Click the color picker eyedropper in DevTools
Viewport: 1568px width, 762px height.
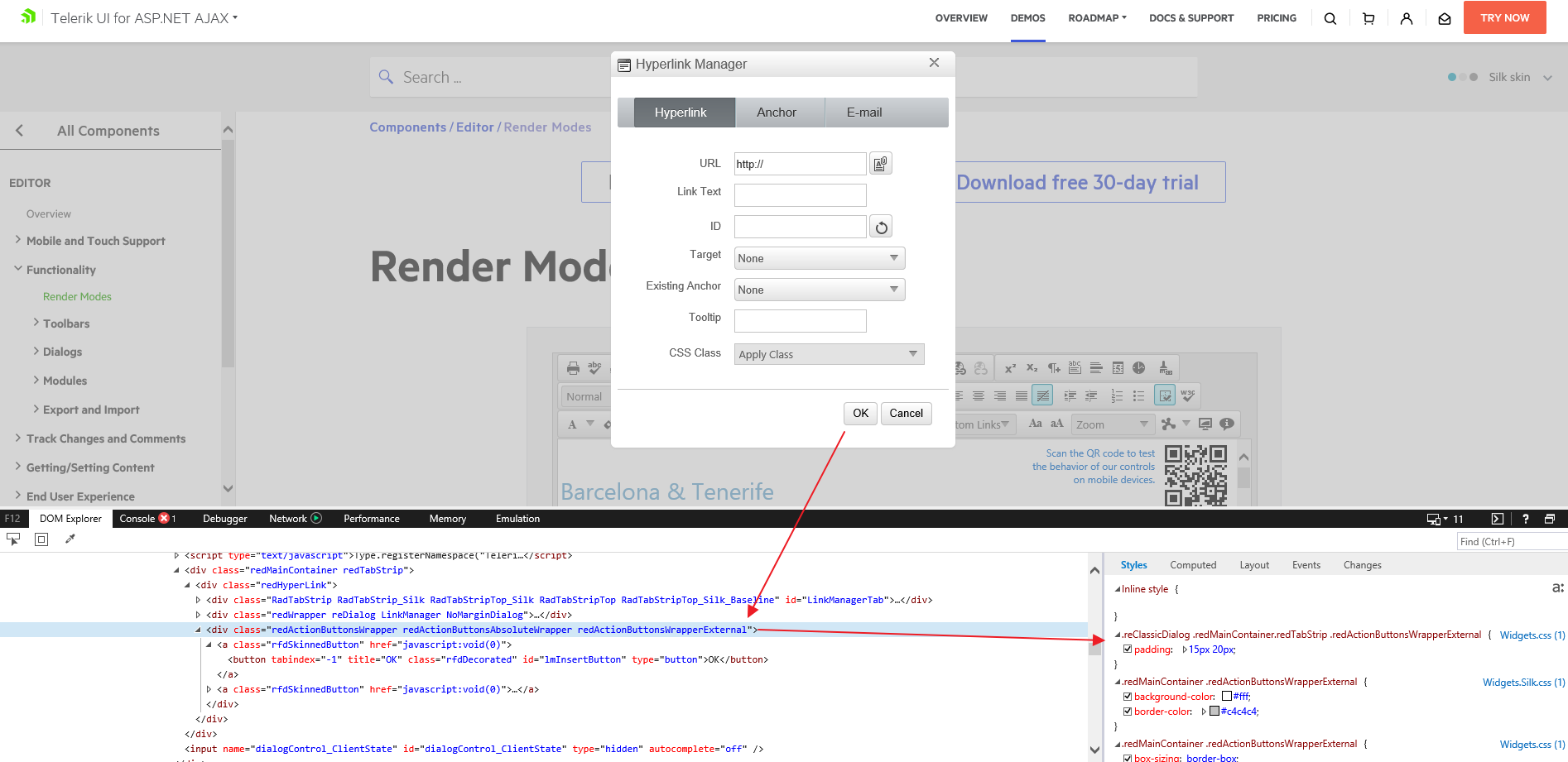(x=70, y=539)
